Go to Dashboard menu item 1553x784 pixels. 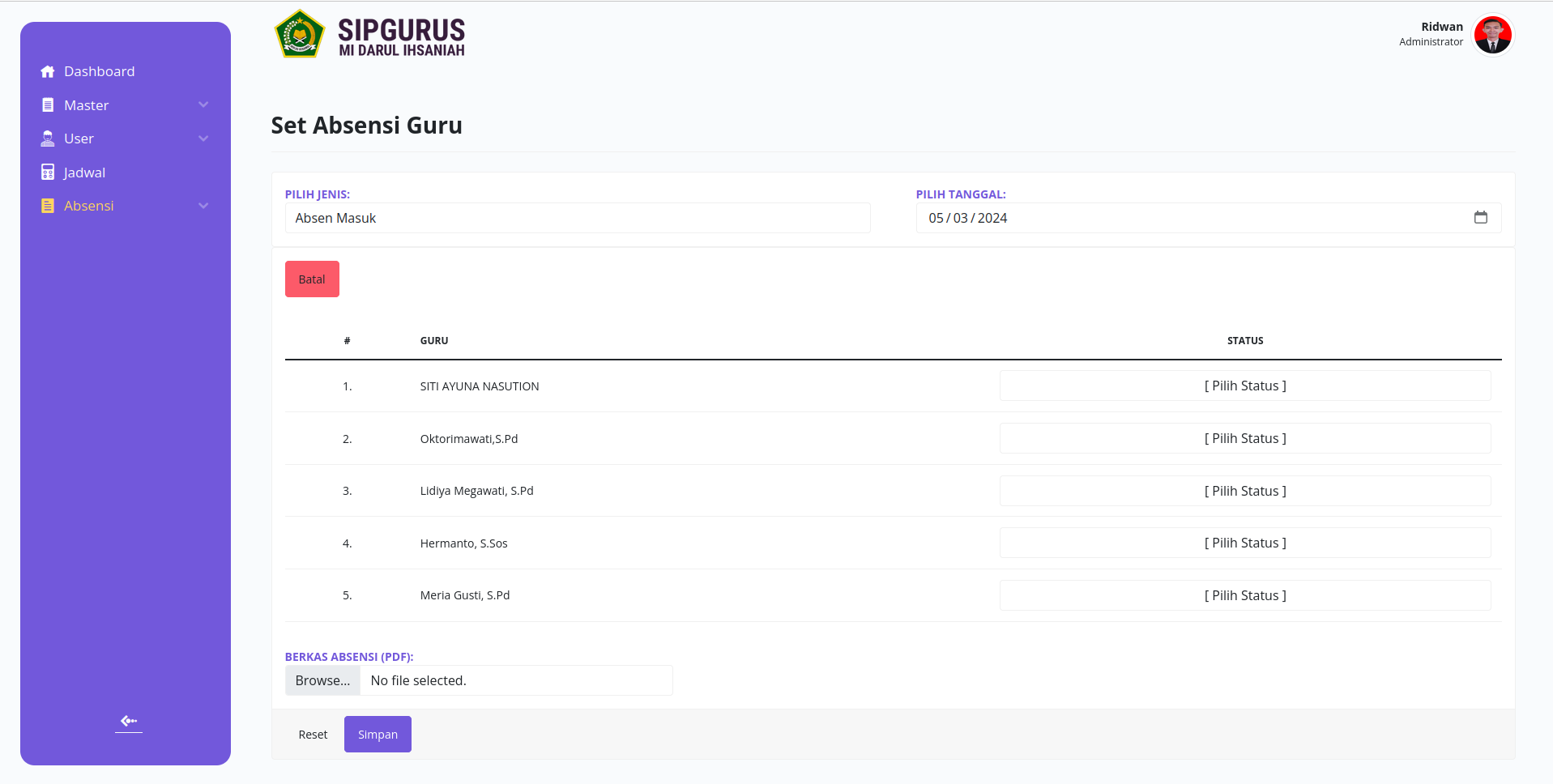tap(100, 71)
